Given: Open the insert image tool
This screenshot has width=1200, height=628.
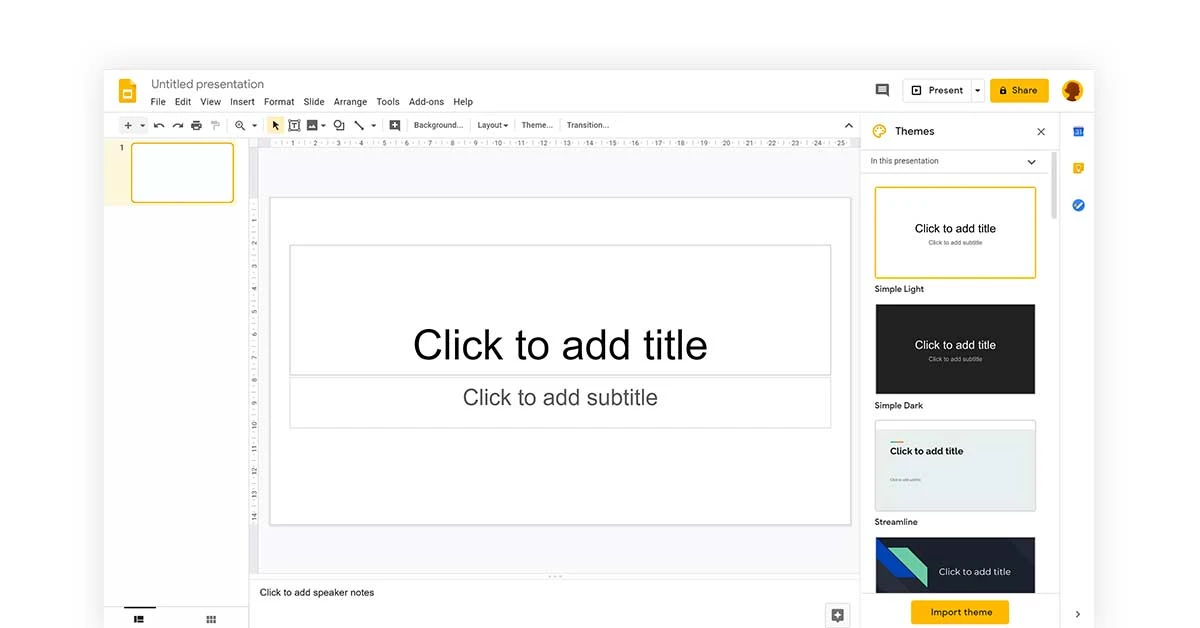Looking at the screenshot, I should tap(312, 125).
